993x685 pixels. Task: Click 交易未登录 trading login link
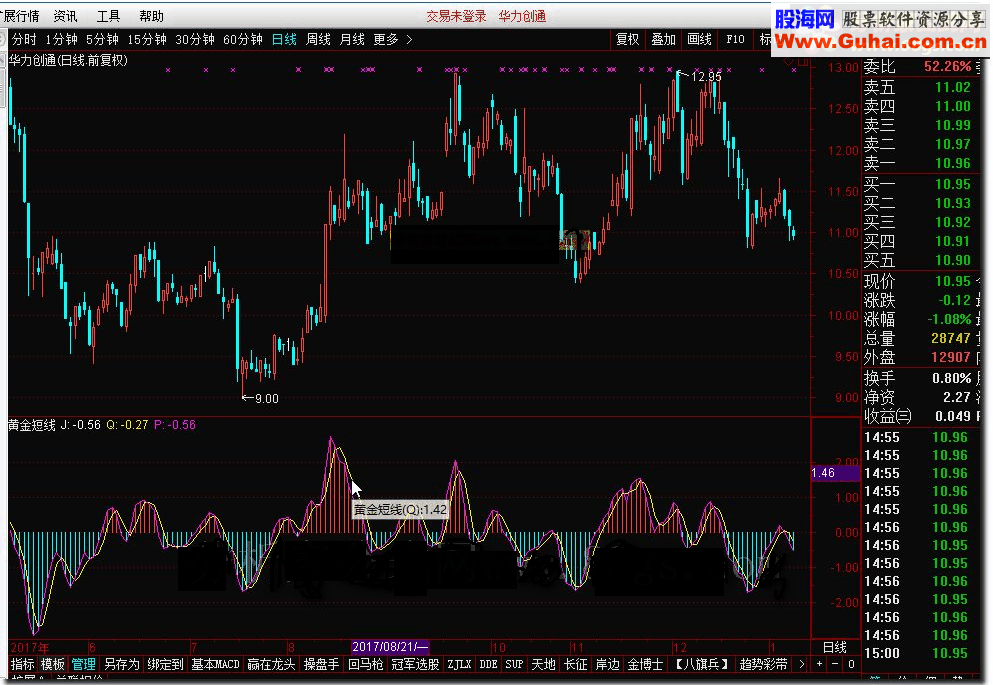point(456,16)
